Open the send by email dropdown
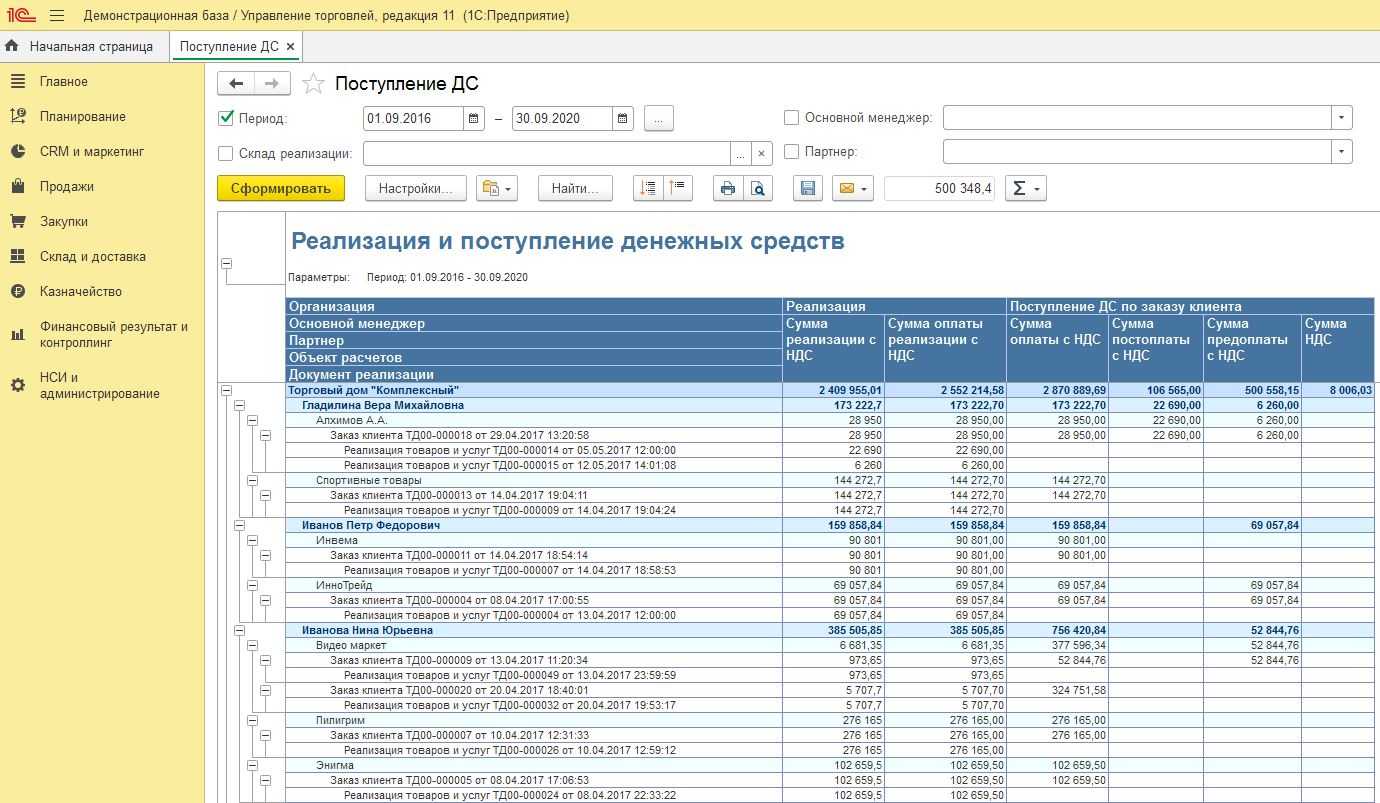1380x803 pixels. click(x=853, y=188)
